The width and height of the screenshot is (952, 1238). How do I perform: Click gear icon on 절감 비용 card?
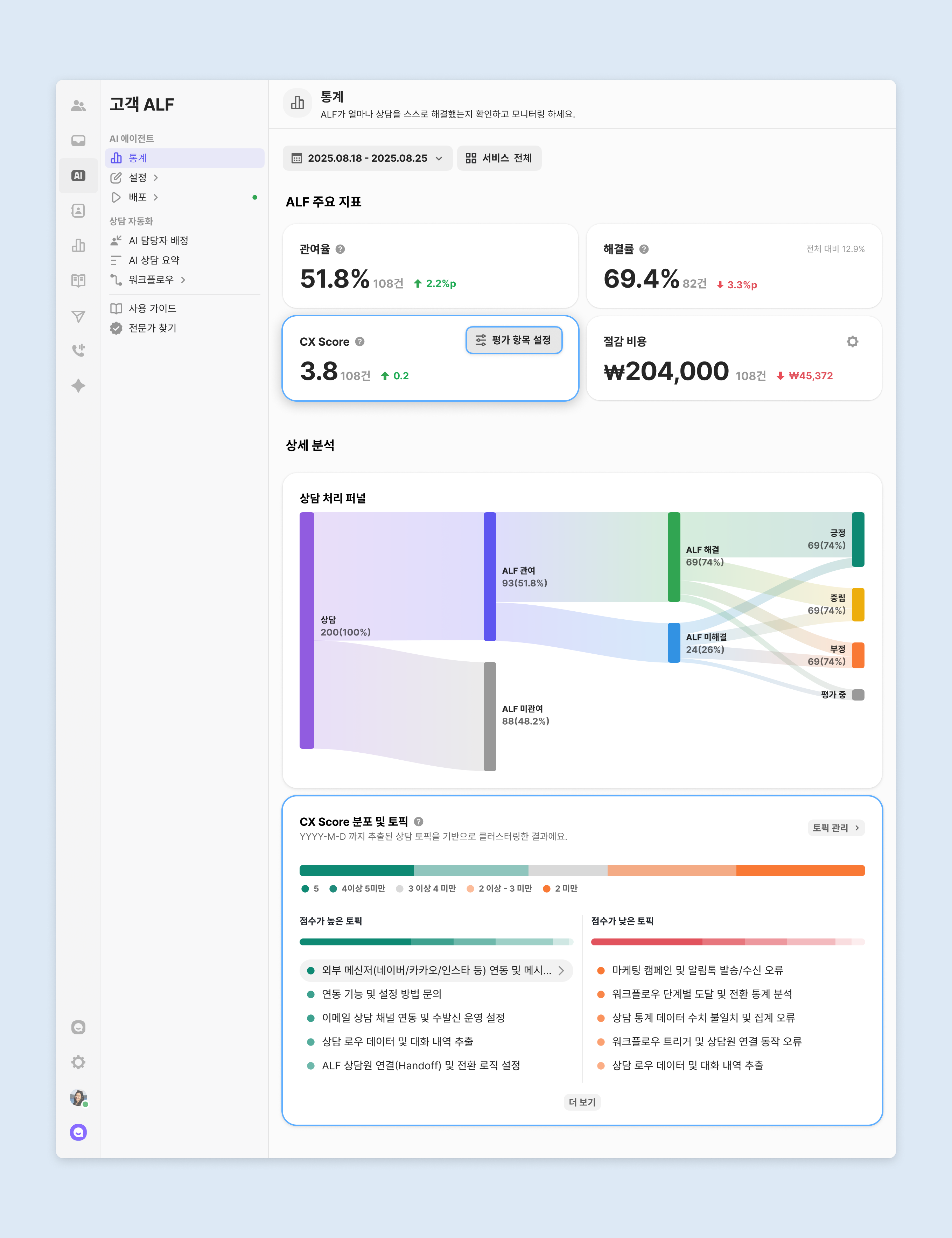[852, 342]
